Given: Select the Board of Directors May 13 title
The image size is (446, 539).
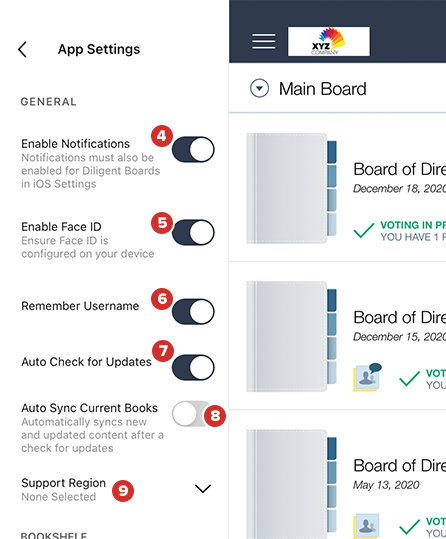Looking at the screenshot, I should pyautogui.click(x=400, y=466).
